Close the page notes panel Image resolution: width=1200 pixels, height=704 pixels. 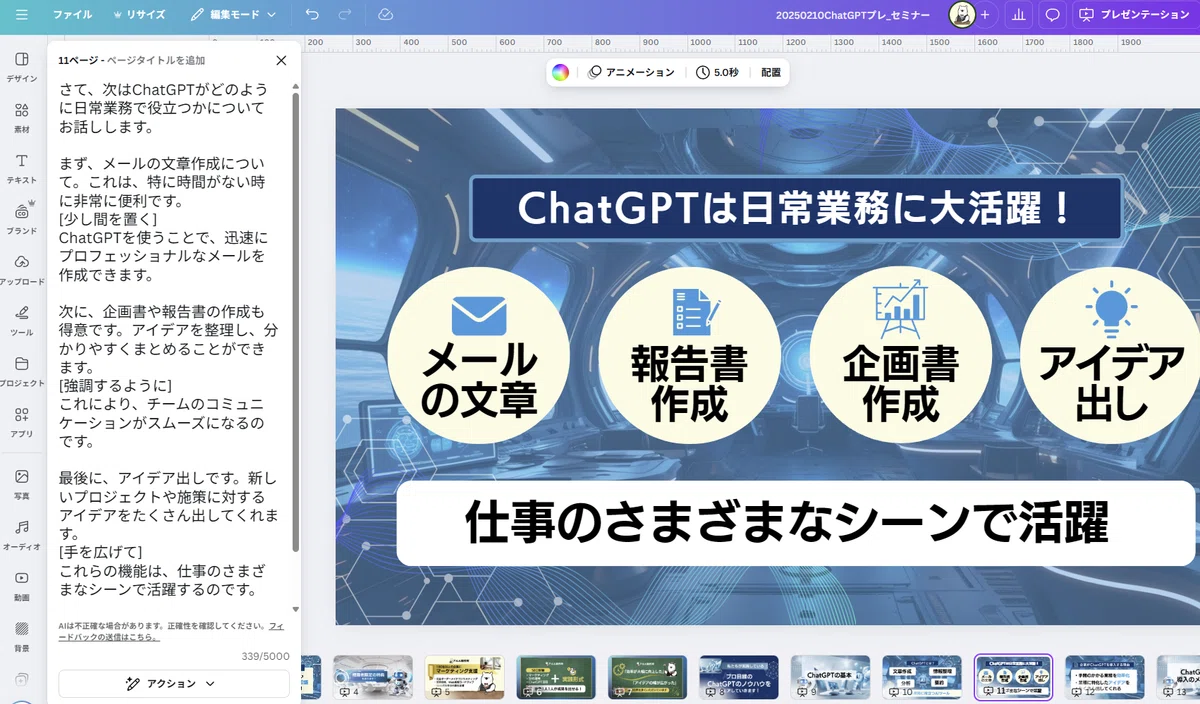coord(281,60)
